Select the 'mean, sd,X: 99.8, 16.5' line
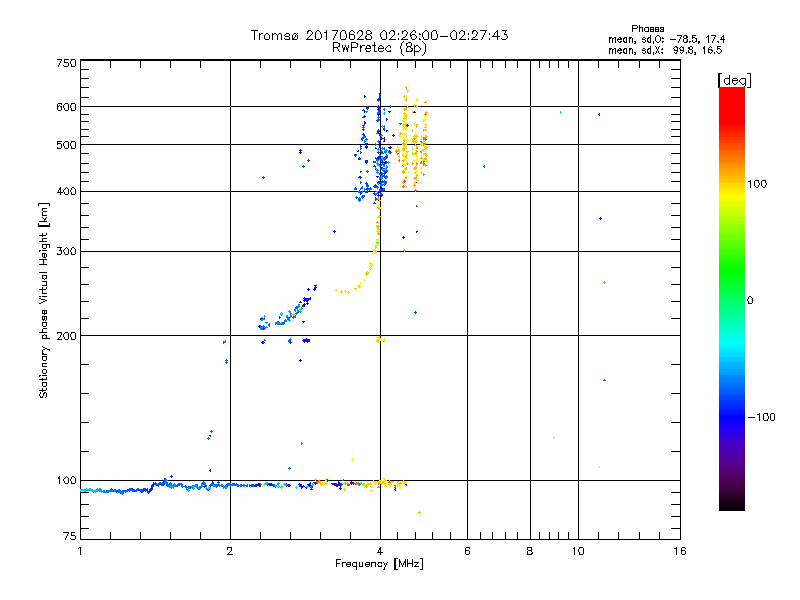Screen dimensions: 800x600 click(665, 50)
